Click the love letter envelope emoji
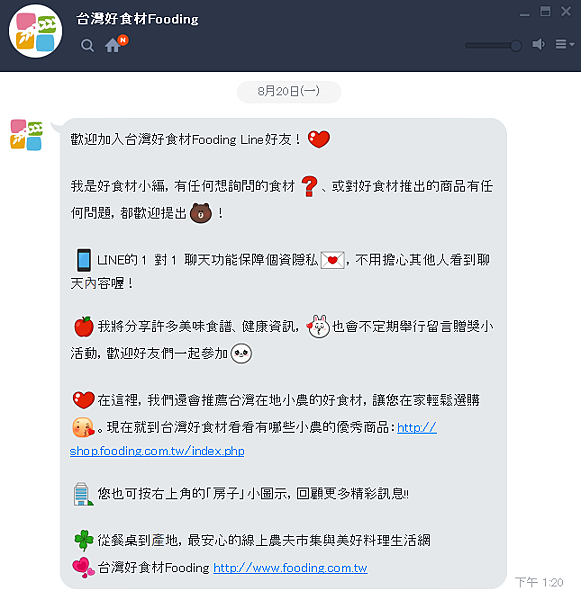Screen dimensions: 581x600 pos(333,260)
